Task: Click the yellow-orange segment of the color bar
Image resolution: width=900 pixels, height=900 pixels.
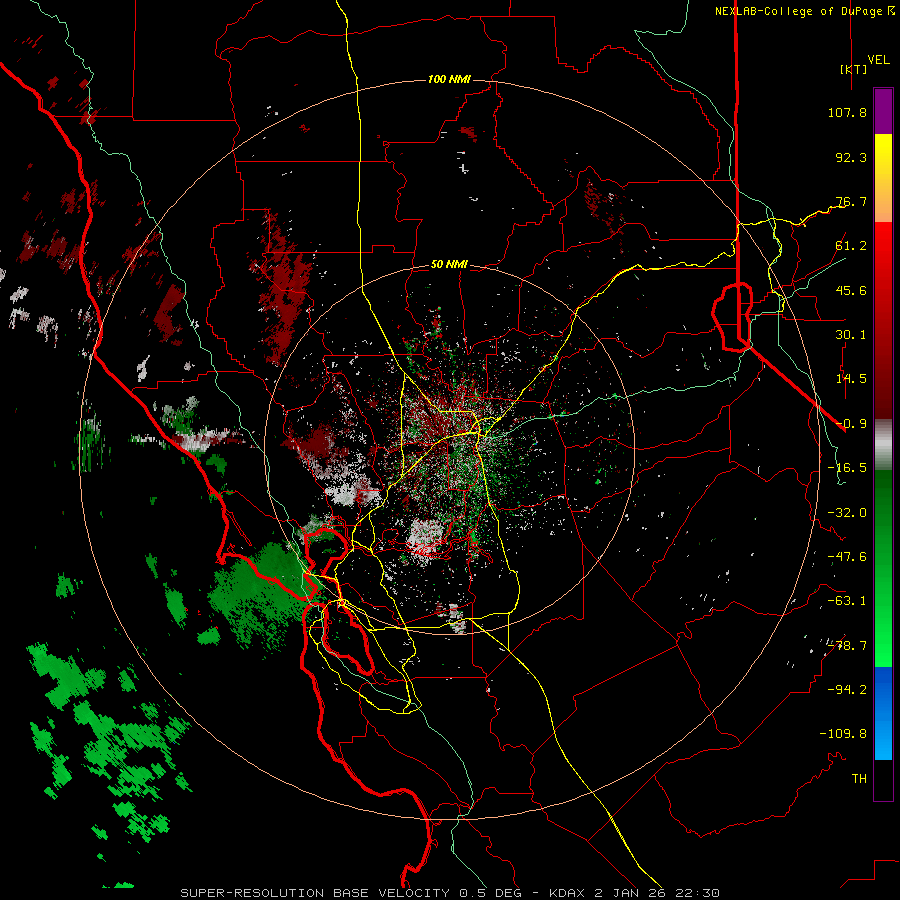Action: point(883,178)
